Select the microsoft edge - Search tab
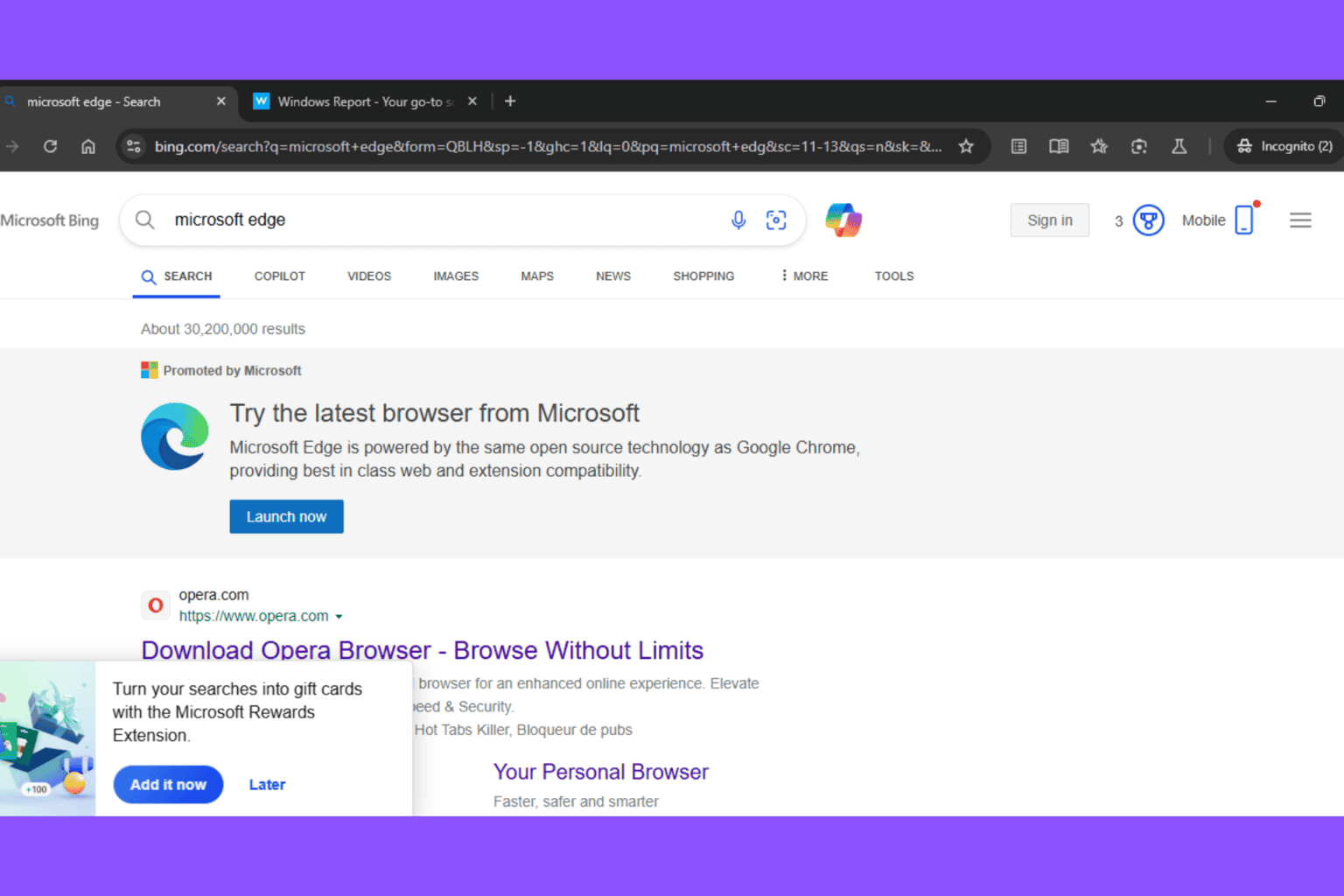The image size is (1344, 896). (94, 101)
